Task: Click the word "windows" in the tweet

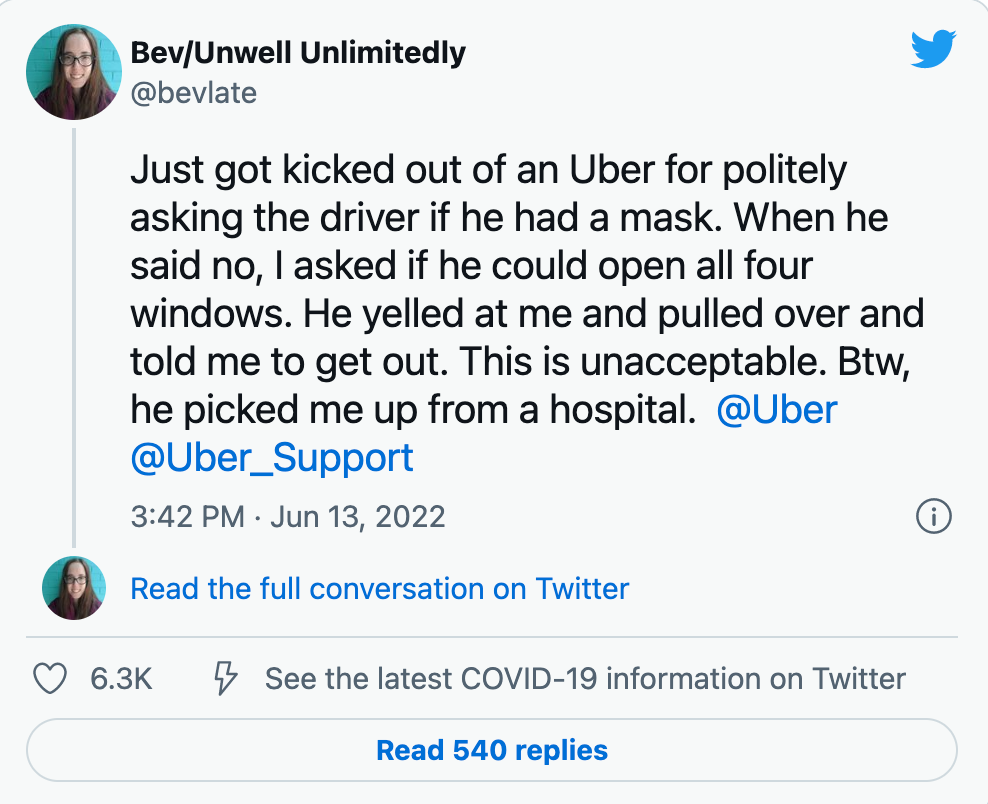Action: point(205,315)
